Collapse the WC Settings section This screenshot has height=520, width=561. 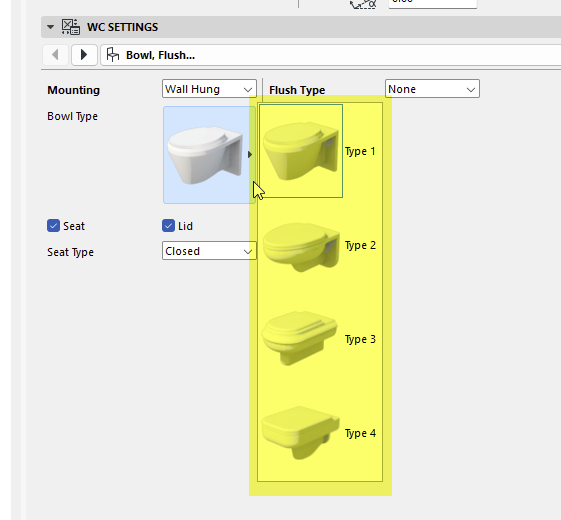point(50,27)
